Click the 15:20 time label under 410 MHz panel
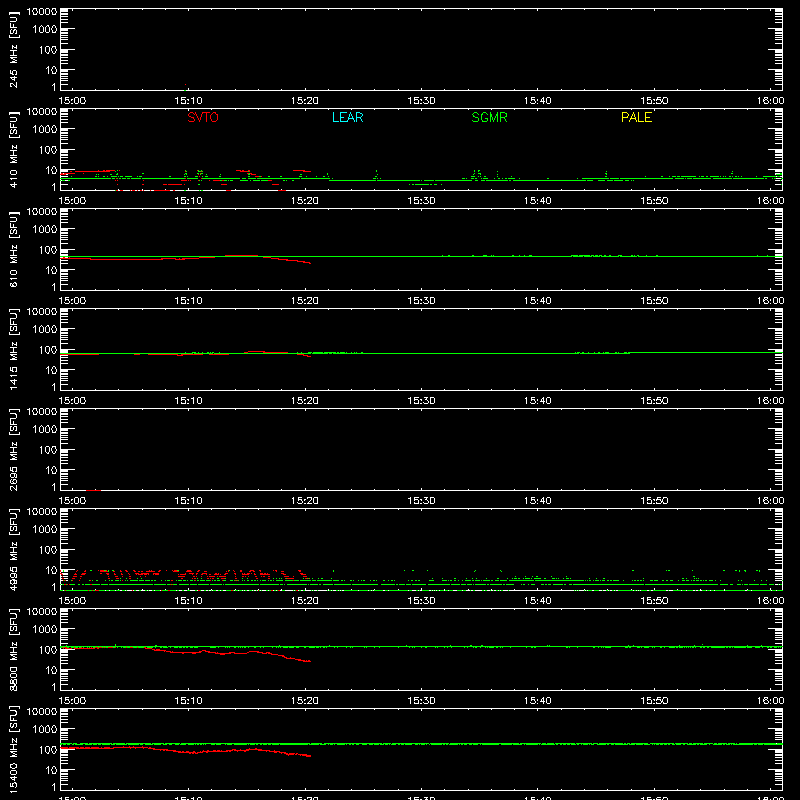This screenshot has height=800, width=800. click(x=305, y=201)
